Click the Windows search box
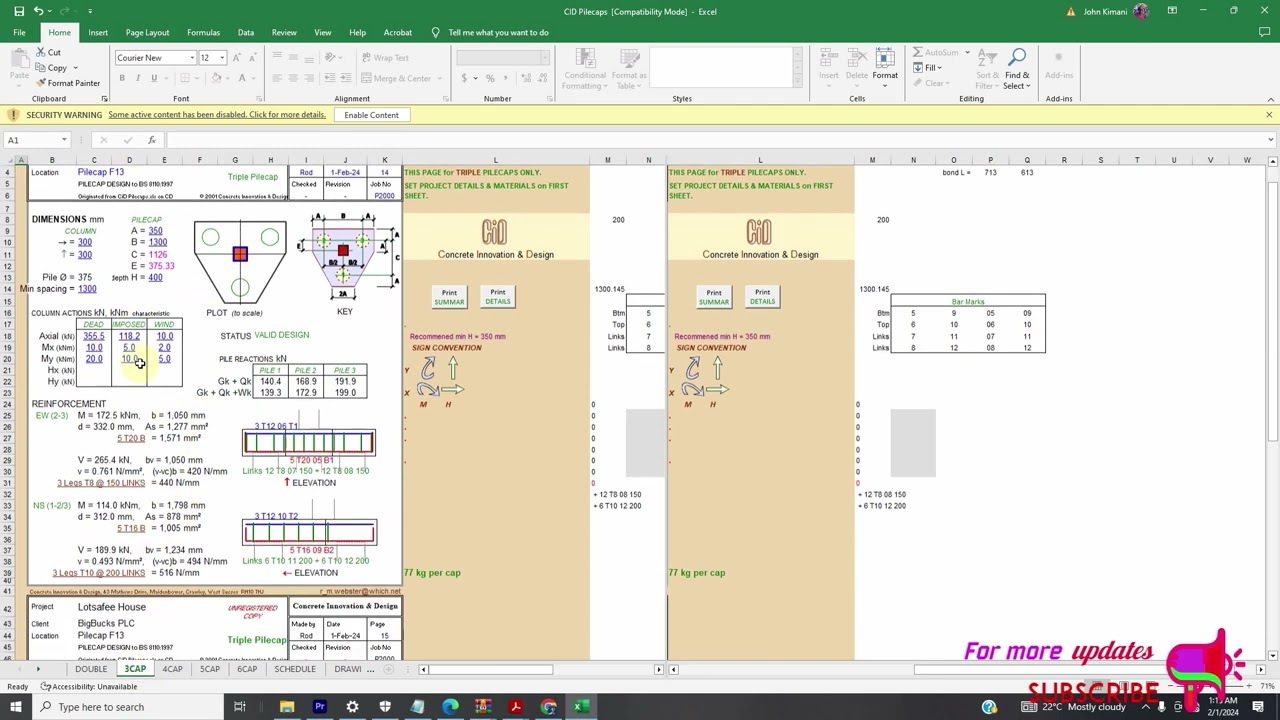Viewport: 1280px width, 720px height. (130, 707)
